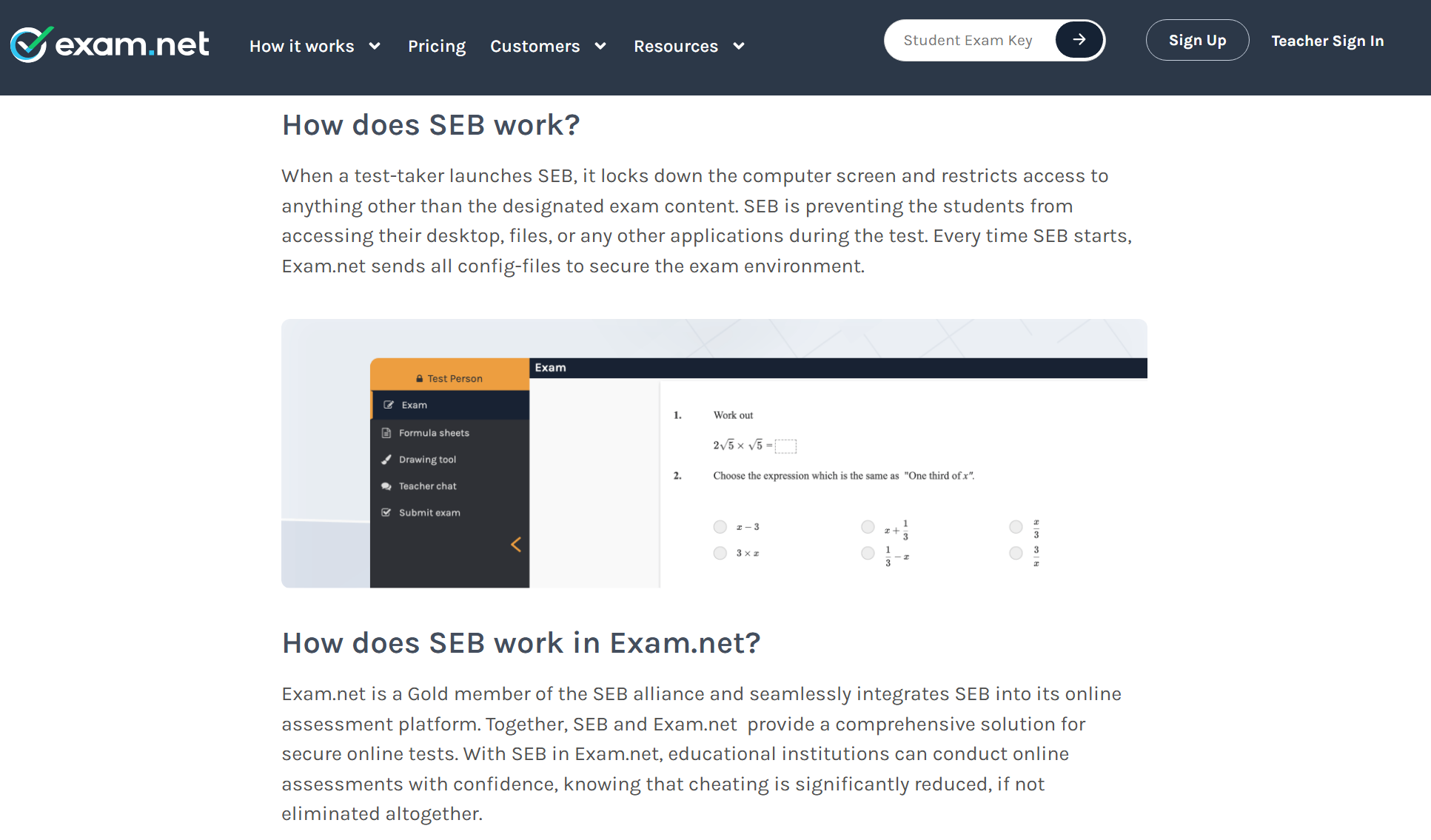This screenshot has height=840, width=1431.
Task: Select the 'x over 3' radio option
Action: (1016, 527)
